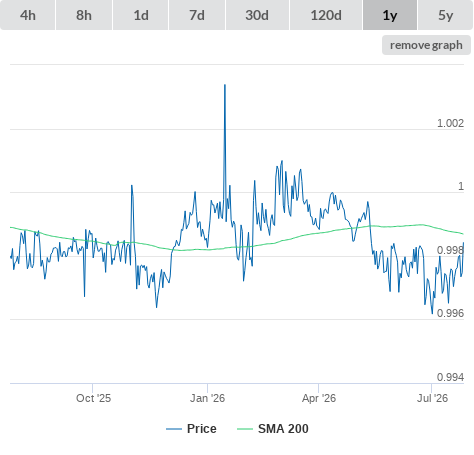Click the Jul '26 axis tick label
The height and width of the screenshot is (455, 474).
(x=432, y=398)
